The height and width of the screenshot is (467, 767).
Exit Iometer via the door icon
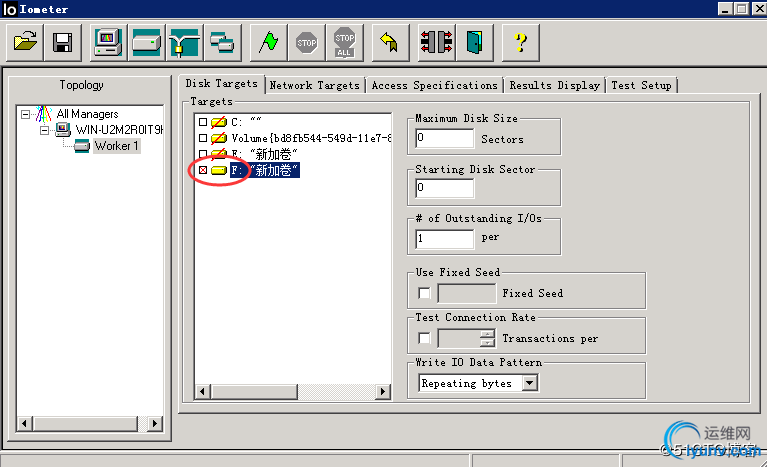474,43
